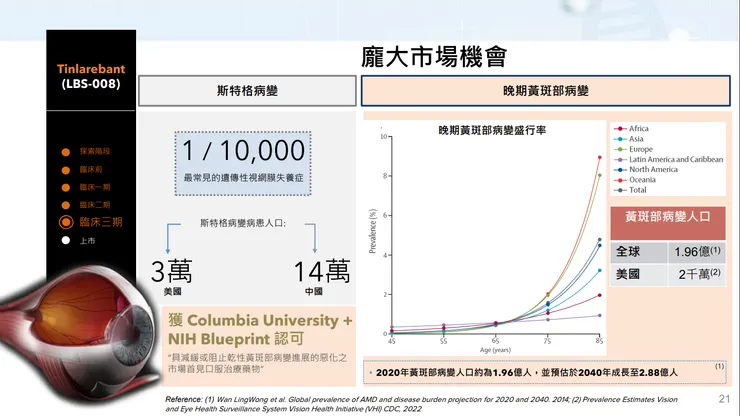Click the slide title 龐大市場機會

[x=434, y=57]
